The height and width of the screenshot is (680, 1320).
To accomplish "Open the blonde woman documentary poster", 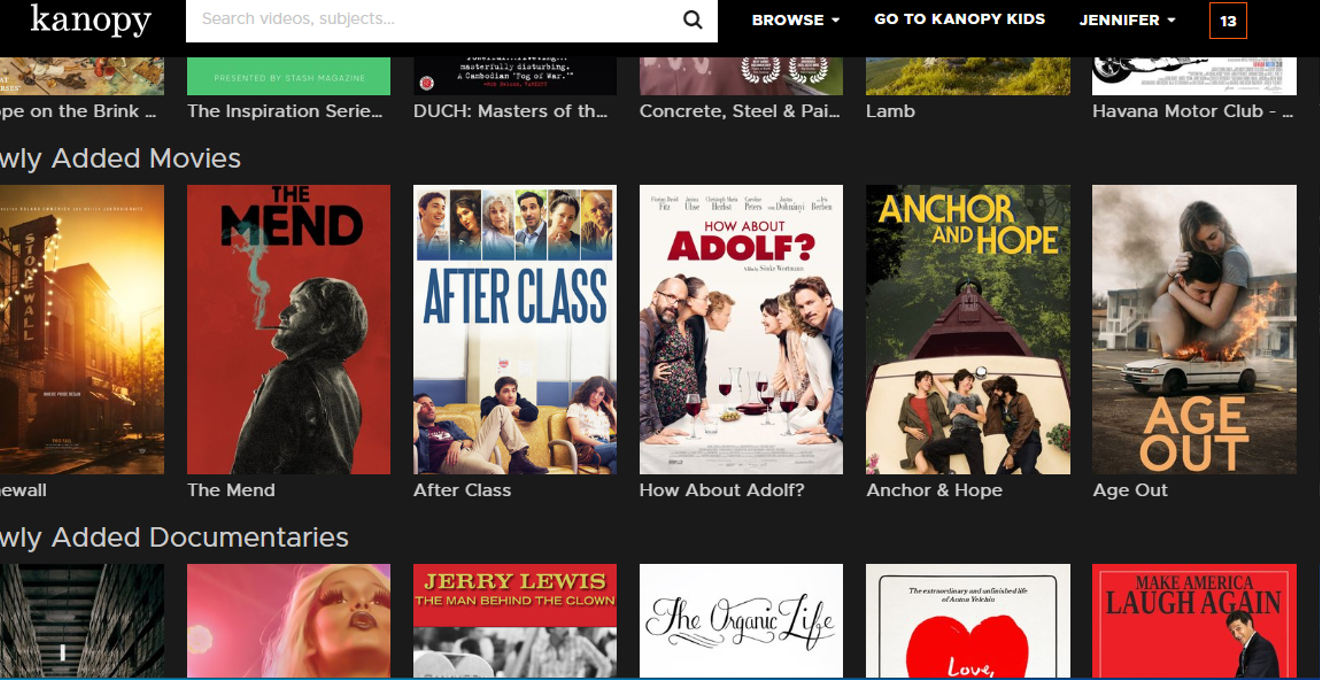I will [288, 621].
